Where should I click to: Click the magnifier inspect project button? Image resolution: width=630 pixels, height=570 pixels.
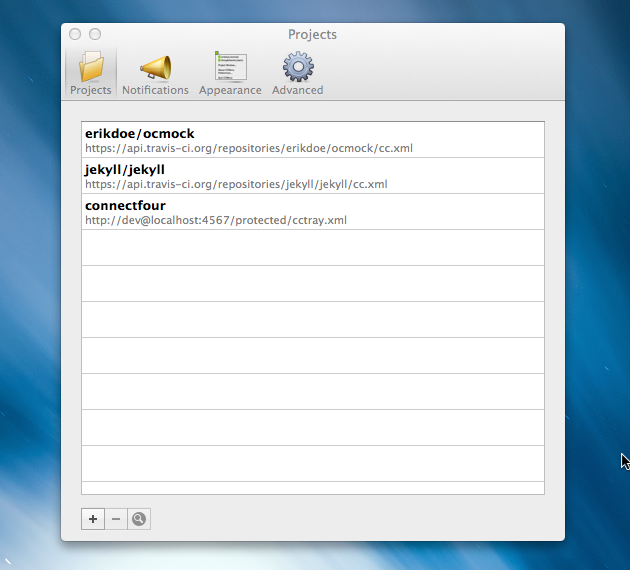tap(139, 519)
